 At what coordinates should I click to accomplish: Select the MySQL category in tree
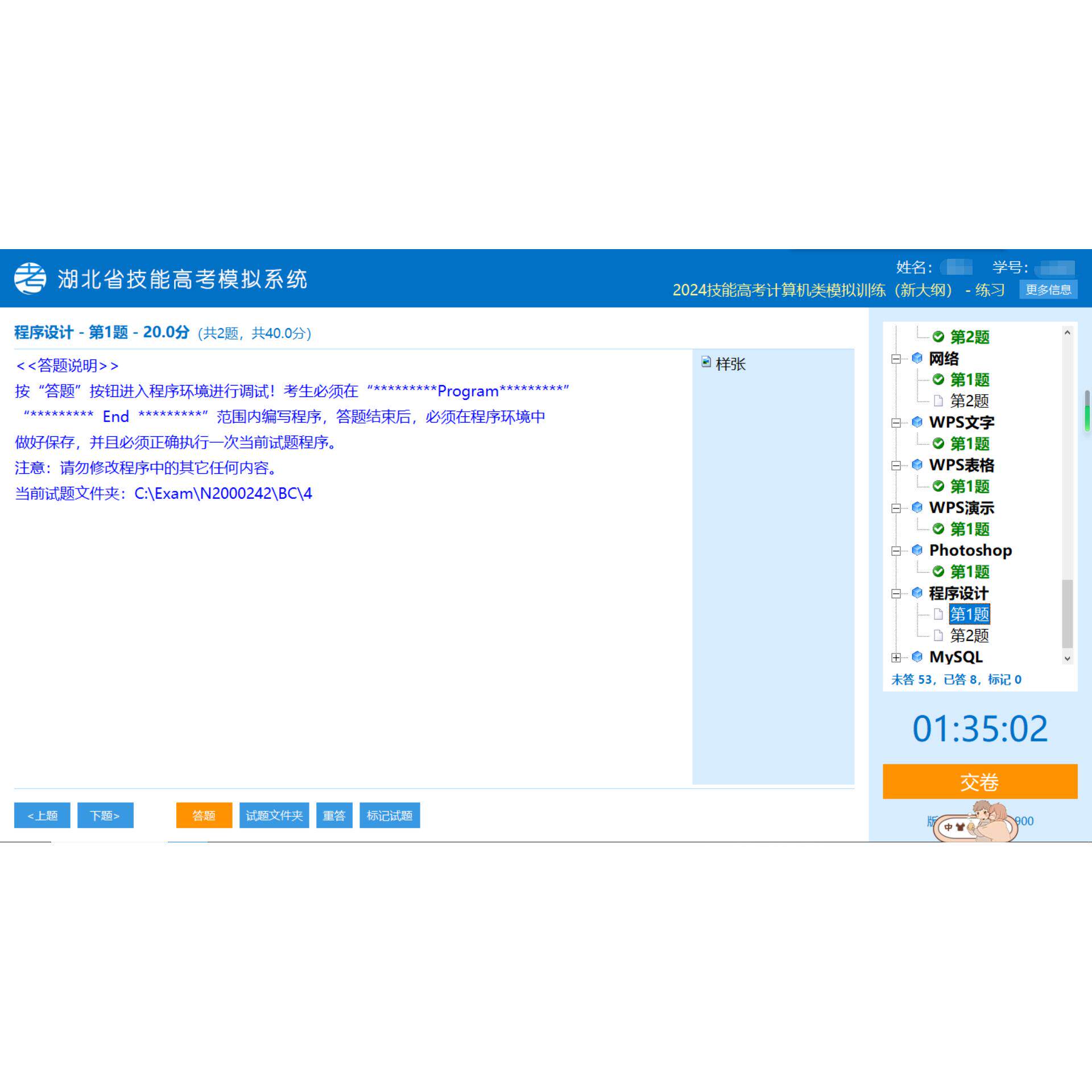point(955,657)
